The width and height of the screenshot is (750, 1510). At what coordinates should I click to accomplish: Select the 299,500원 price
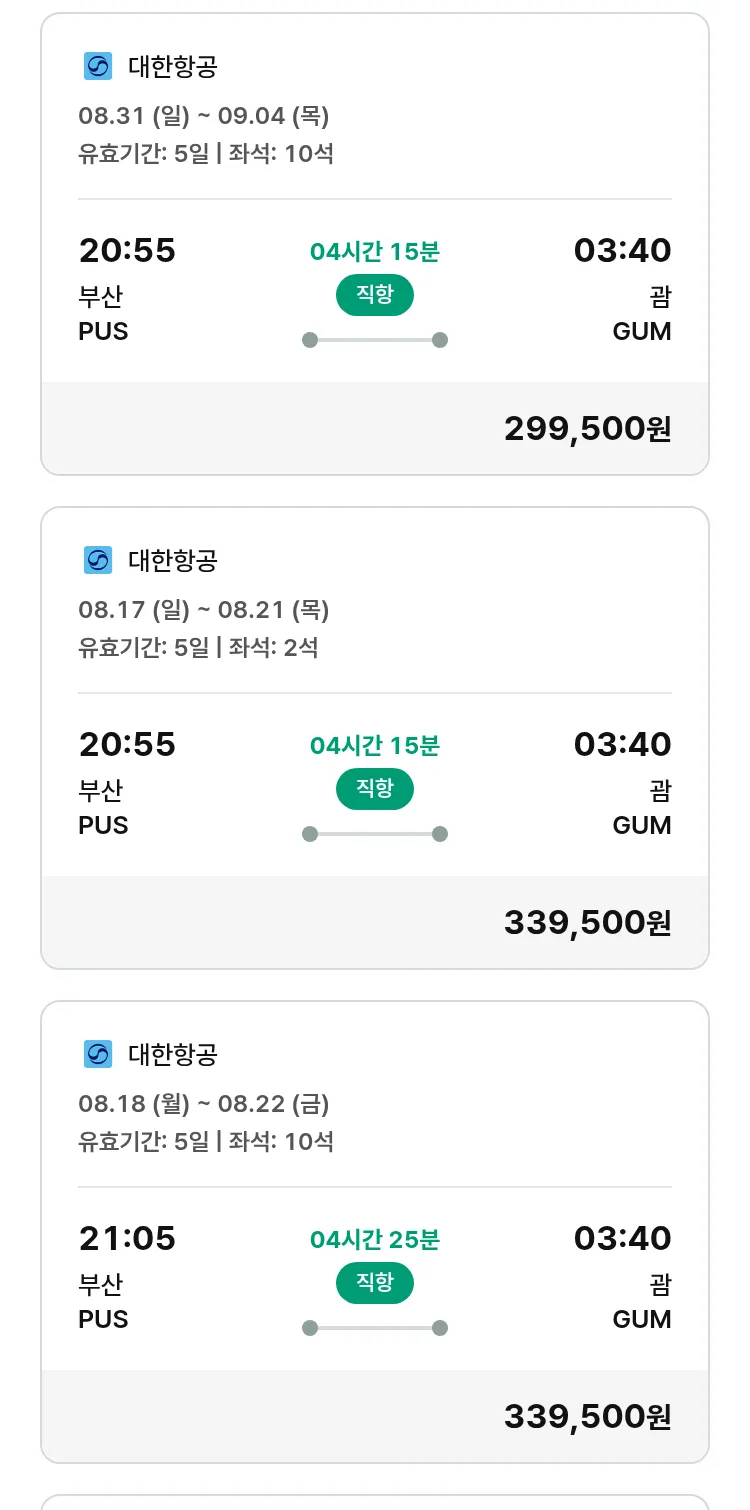[x=587, y=428]
